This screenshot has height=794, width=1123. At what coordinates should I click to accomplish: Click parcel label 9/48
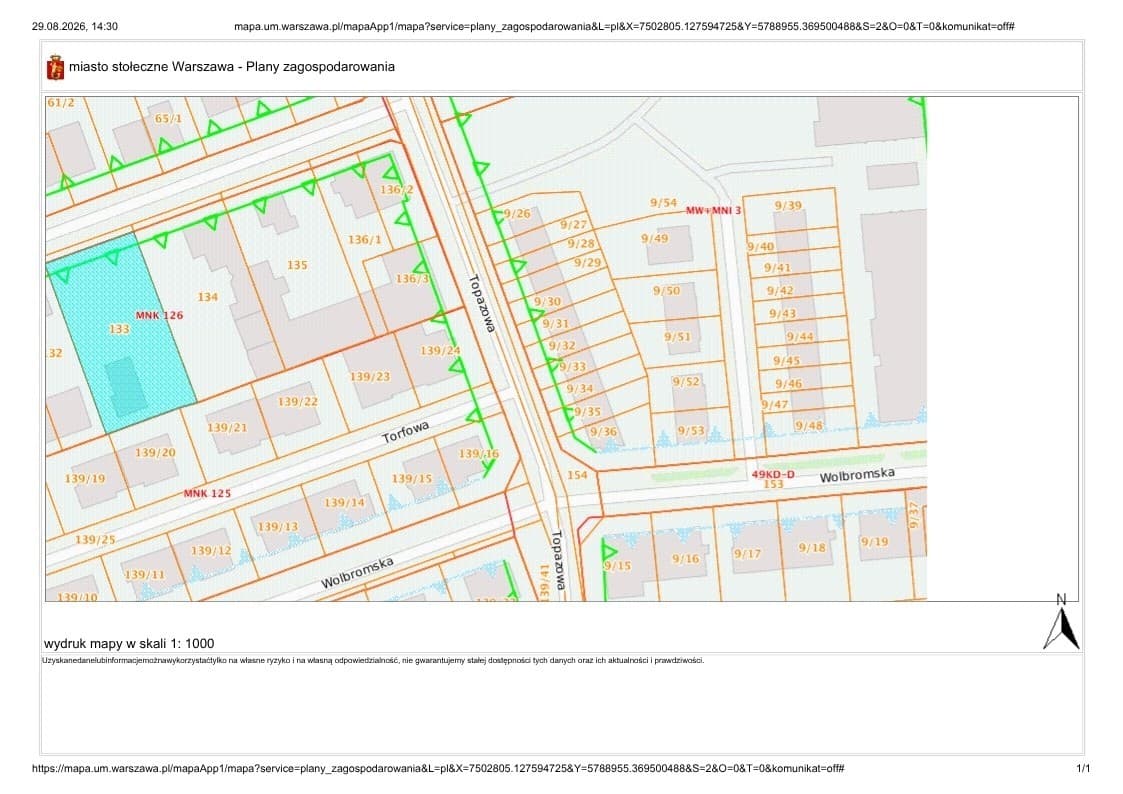pyautogui.click(x=809, y=426)
